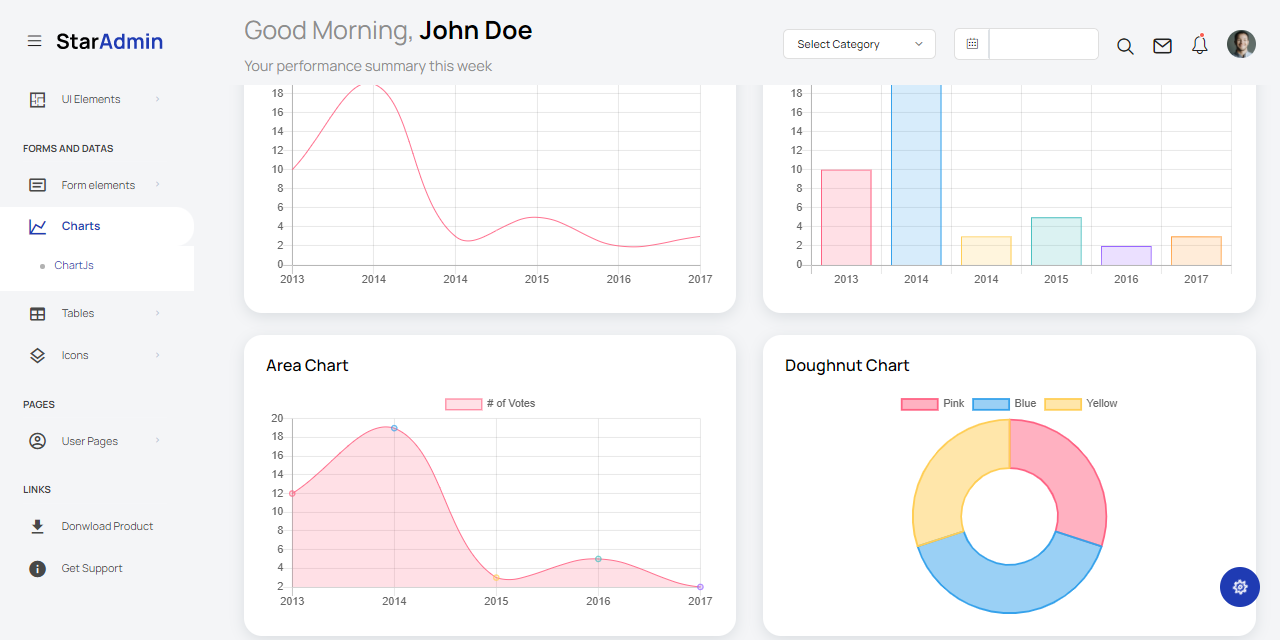The width and height of the screenshot is (1280, 640).
Task: Expand the Form elements menu
Action: tap(98, 185)
